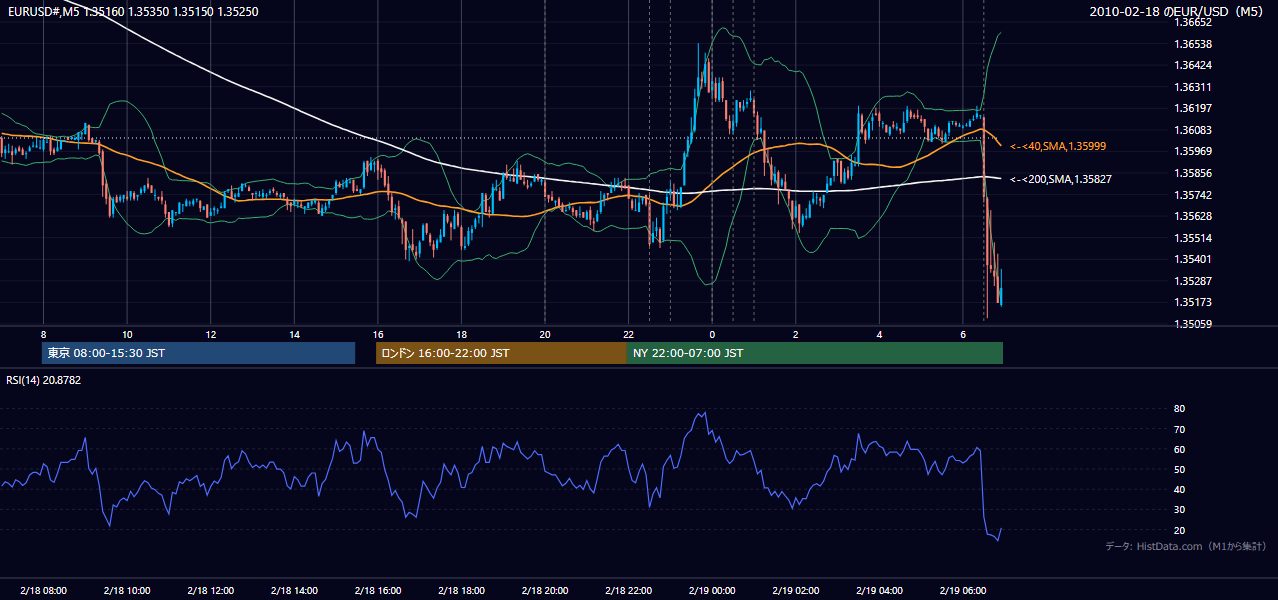This screenshot has width=1278, height=600.
Task: Click hour tick 0 under the price chart
Action: click(712, 334)
